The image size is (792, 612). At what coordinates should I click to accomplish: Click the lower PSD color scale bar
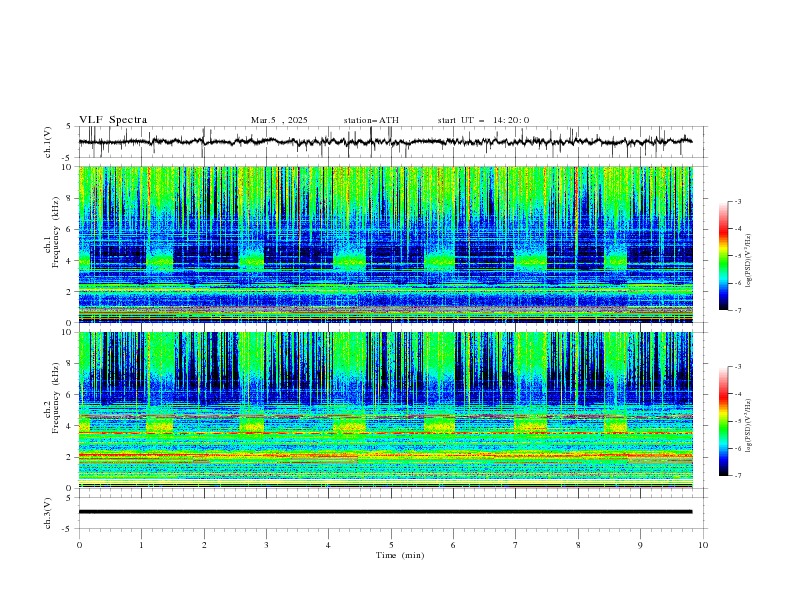click(724, 421)
